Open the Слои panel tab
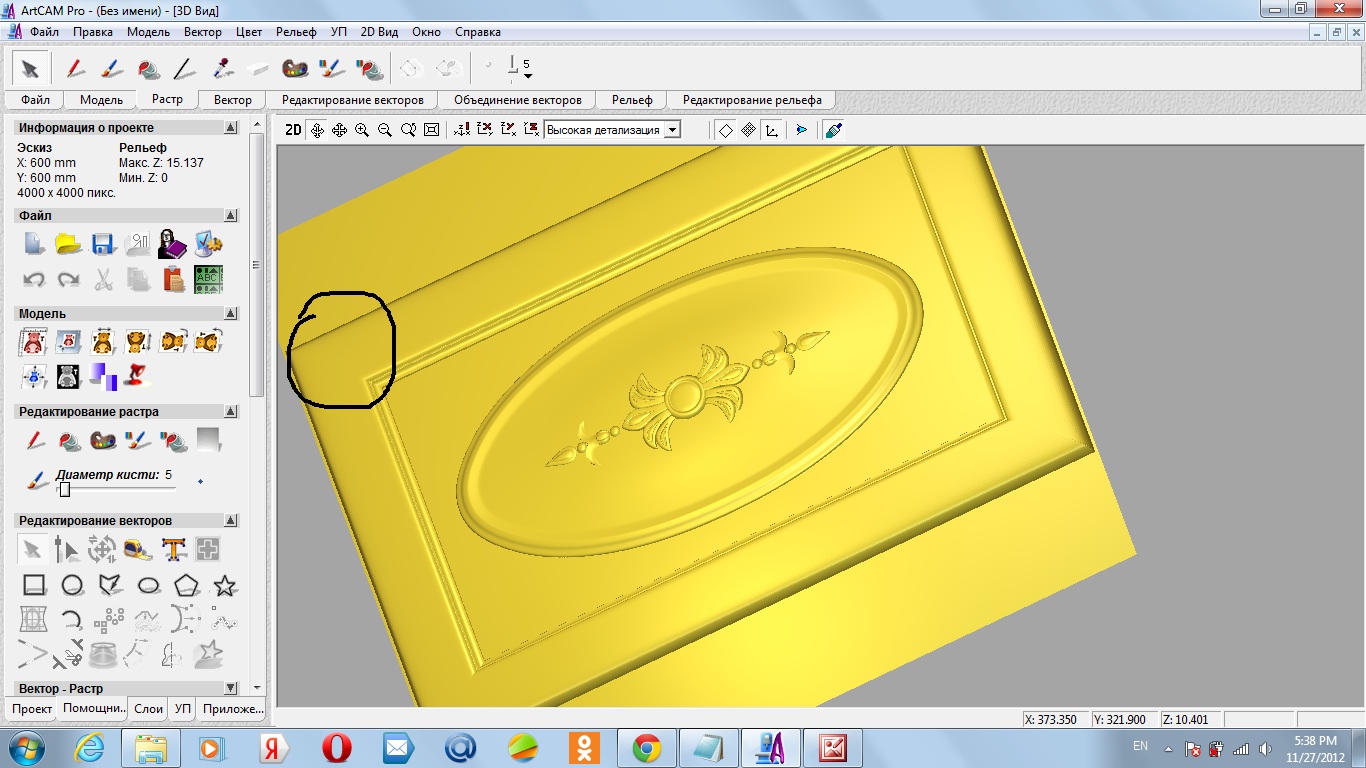This screenshot has height=768, width=1366. [x=149, y=709]
